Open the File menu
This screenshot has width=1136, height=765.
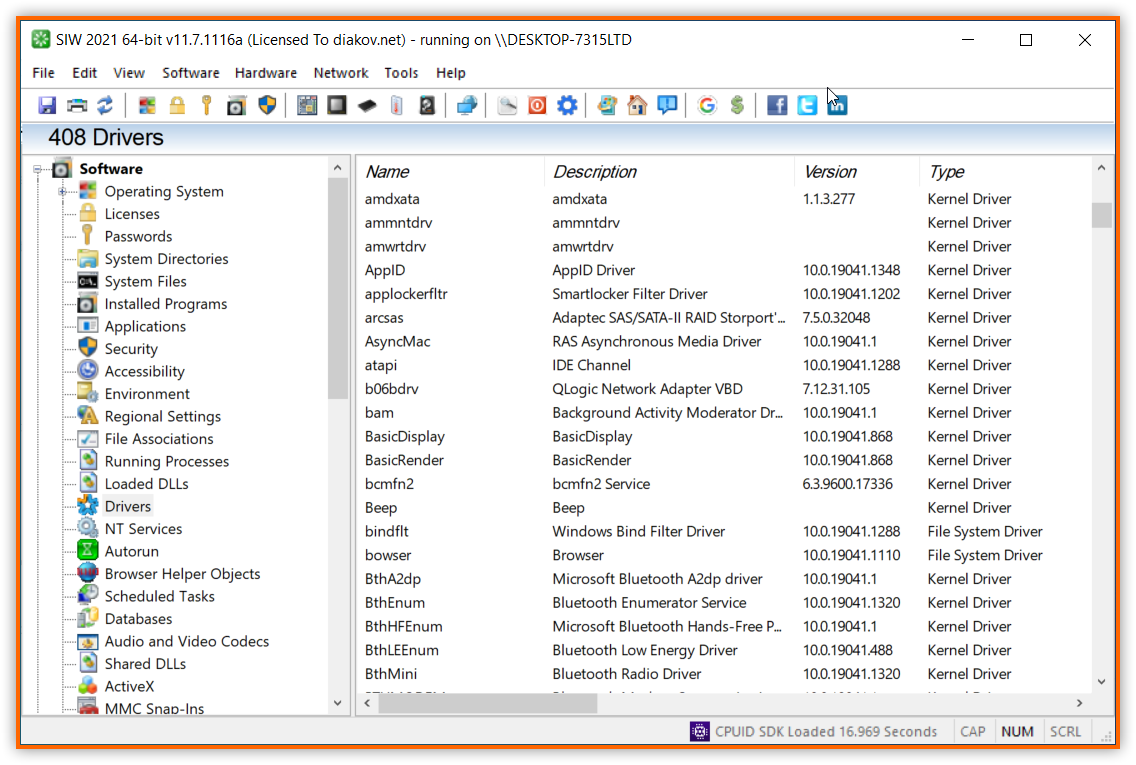43,73
